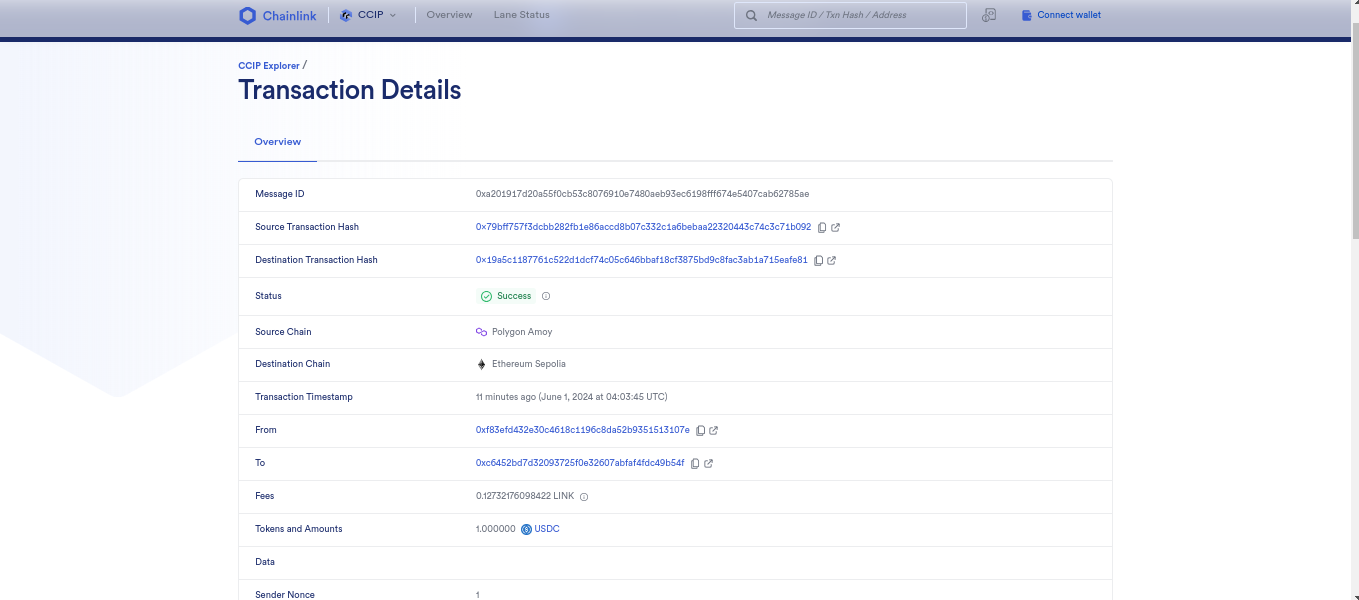Select the Overview tab under Transaction Details
1359x600 pixels.
pos(277,142)
